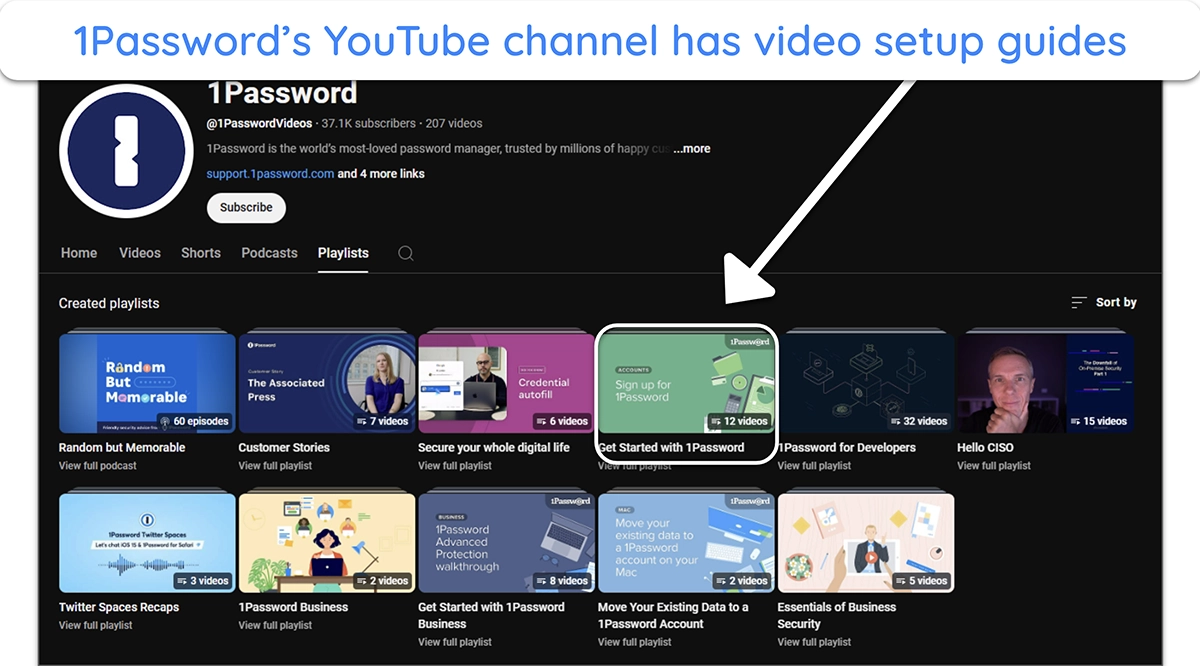Switch to the Videos tab

tap(140, 253)
